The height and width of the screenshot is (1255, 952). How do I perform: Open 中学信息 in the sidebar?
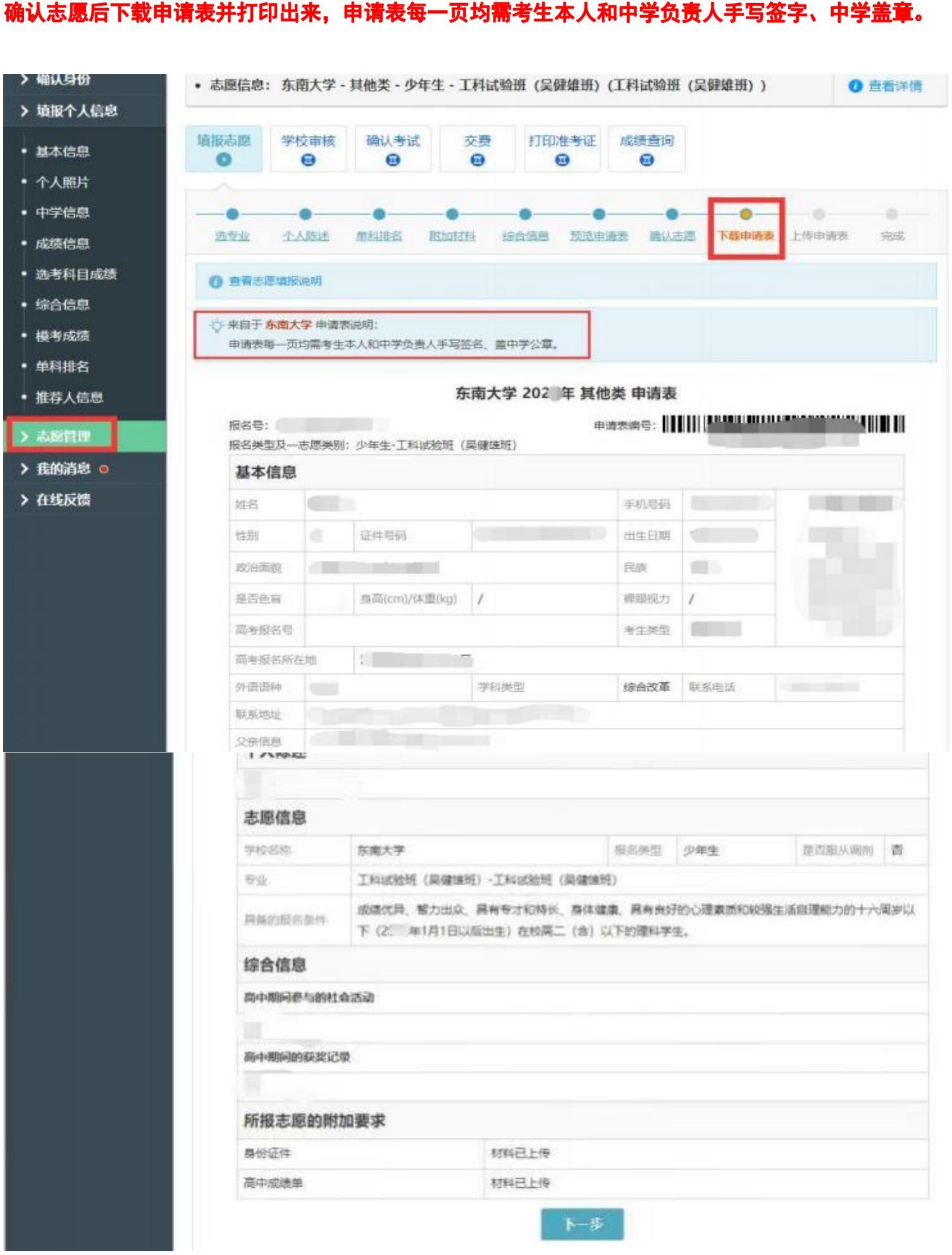(x=63, y=213)
